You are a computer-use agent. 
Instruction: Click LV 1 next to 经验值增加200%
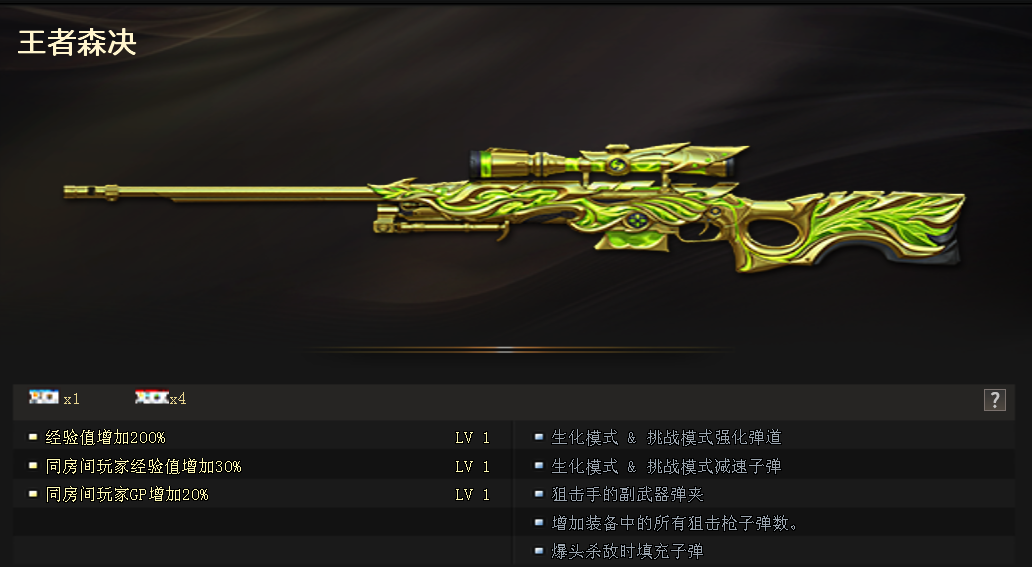(473, 438)
